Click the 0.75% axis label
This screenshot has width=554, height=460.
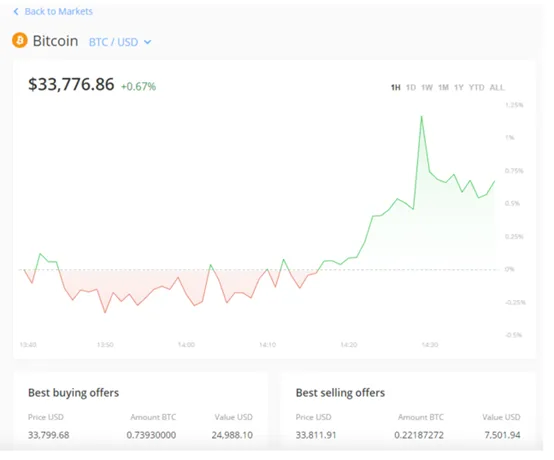coord(514,171)
